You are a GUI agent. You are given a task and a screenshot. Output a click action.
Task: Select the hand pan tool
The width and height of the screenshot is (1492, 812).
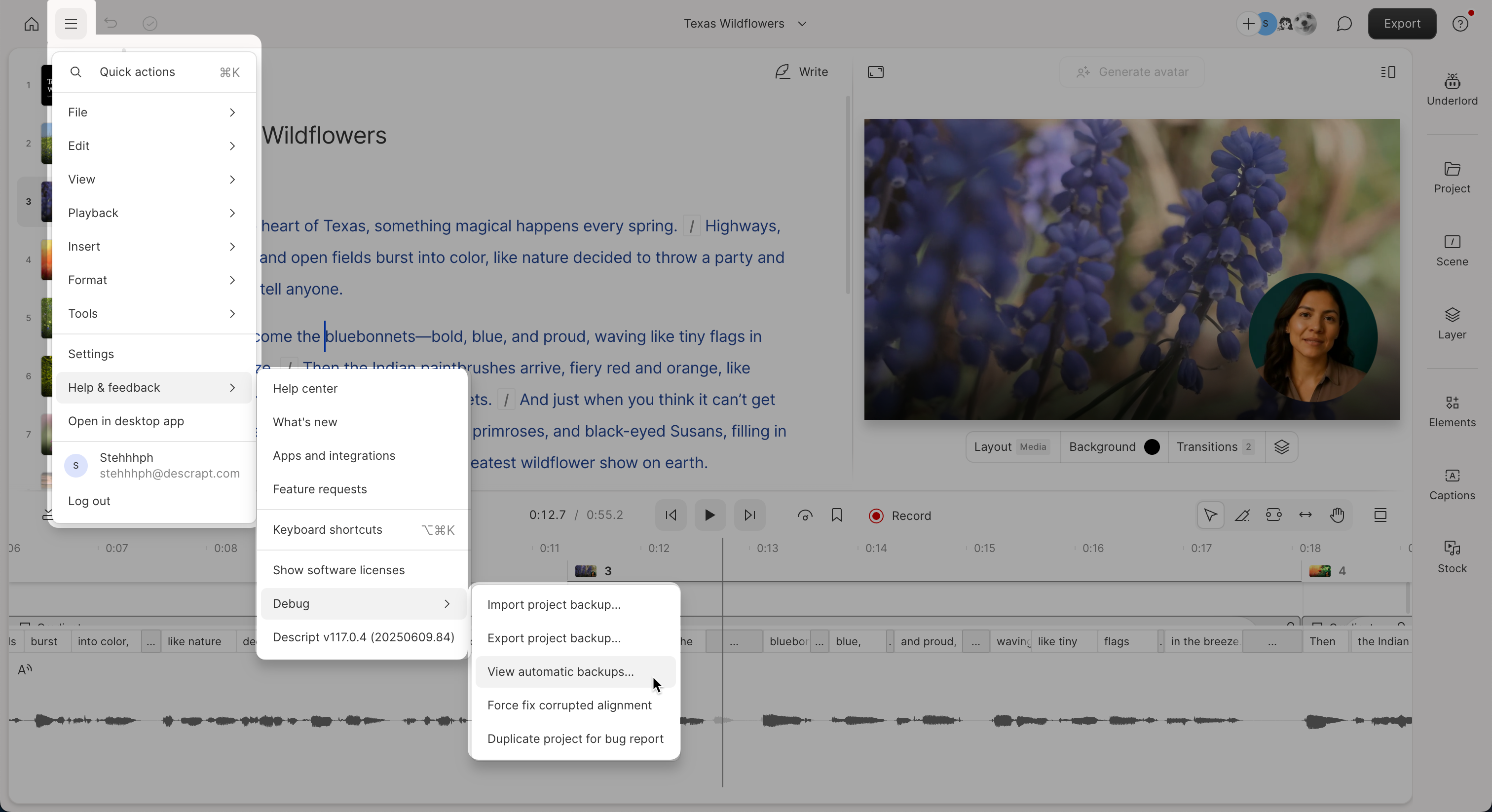point(1337,515)
